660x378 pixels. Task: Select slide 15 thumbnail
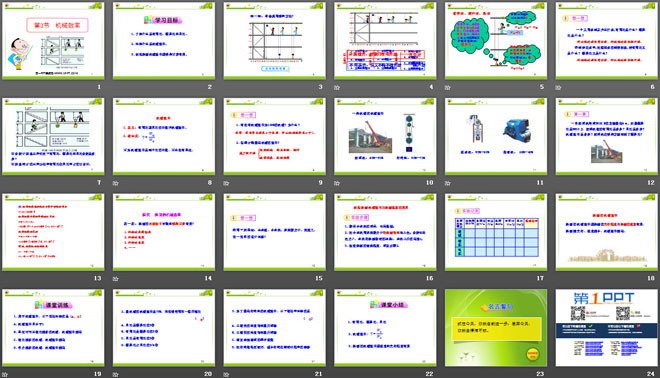pos(274,232)
